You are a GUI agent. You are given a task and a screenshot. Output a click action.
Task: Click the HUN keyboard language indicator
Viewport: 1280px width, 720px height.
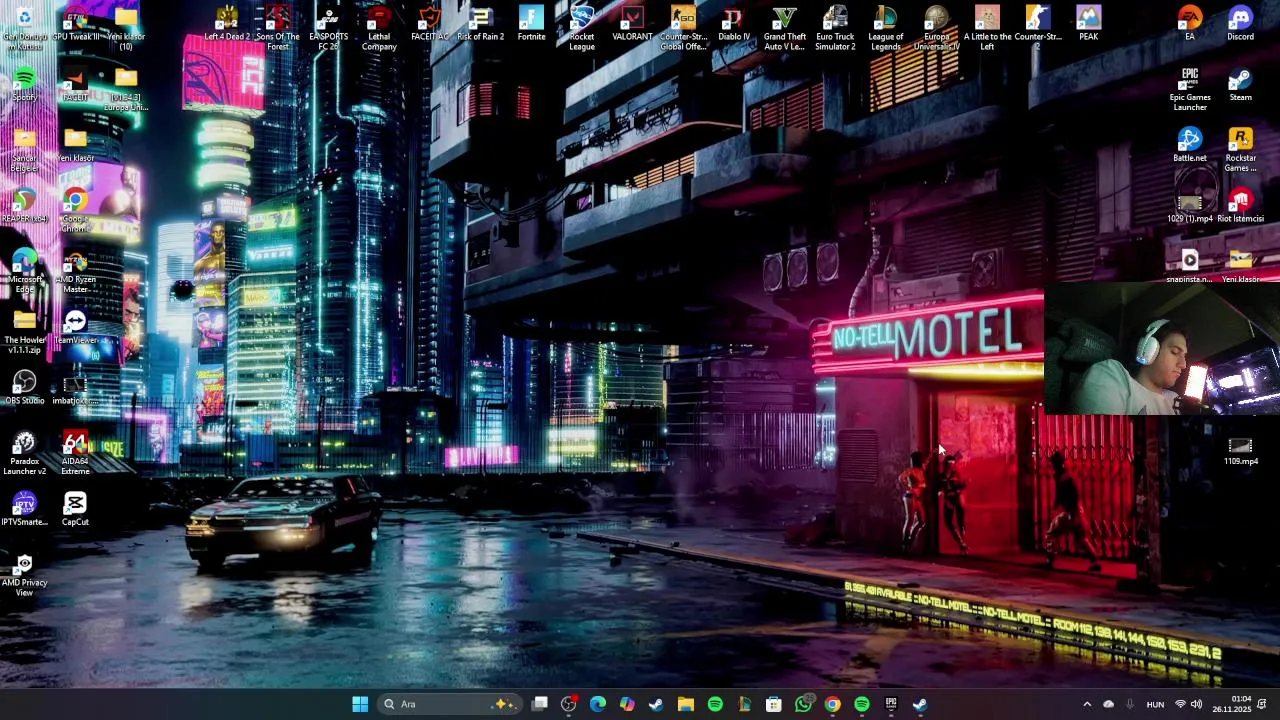pos(1155,704)
